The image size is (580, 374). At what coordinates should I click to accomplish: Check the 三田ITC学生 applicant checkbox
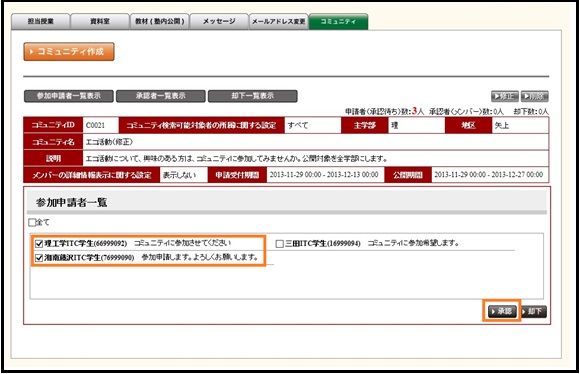[280, 244]
